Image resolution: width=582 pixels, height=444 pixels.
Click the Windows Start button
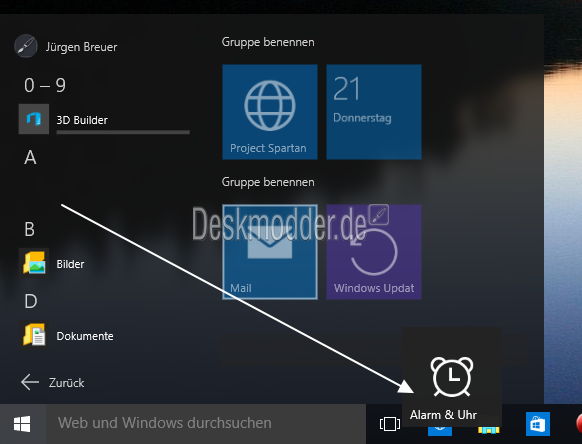(x=22, y=424)
